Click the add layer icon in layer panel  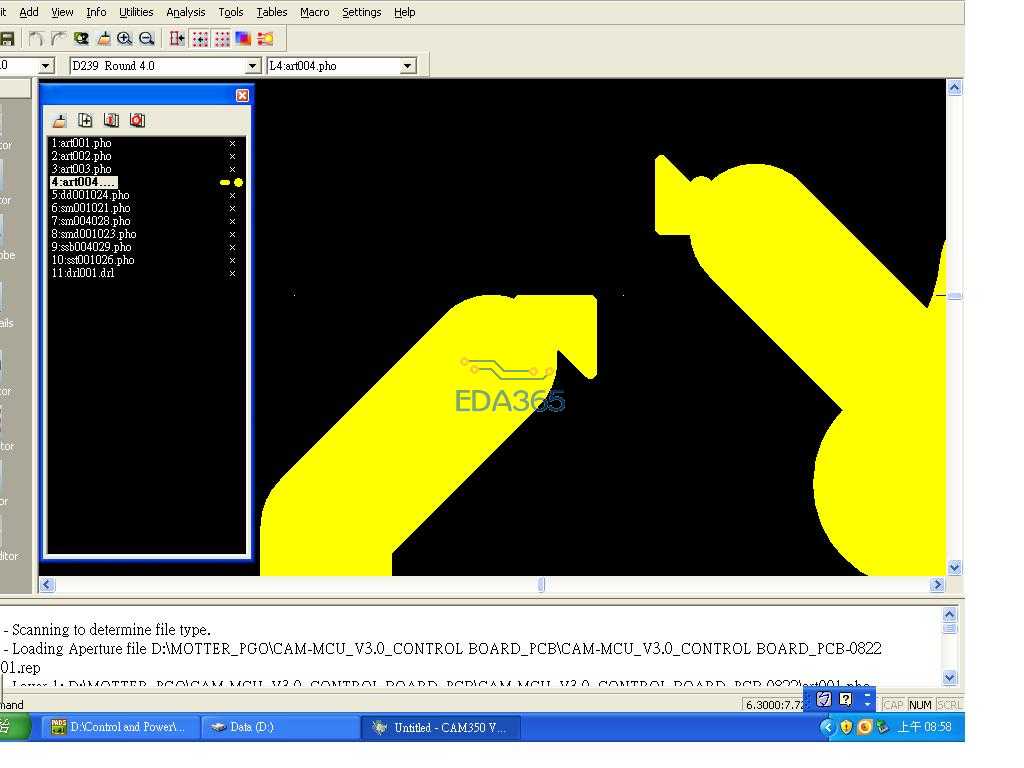click(x=85, y=120)
